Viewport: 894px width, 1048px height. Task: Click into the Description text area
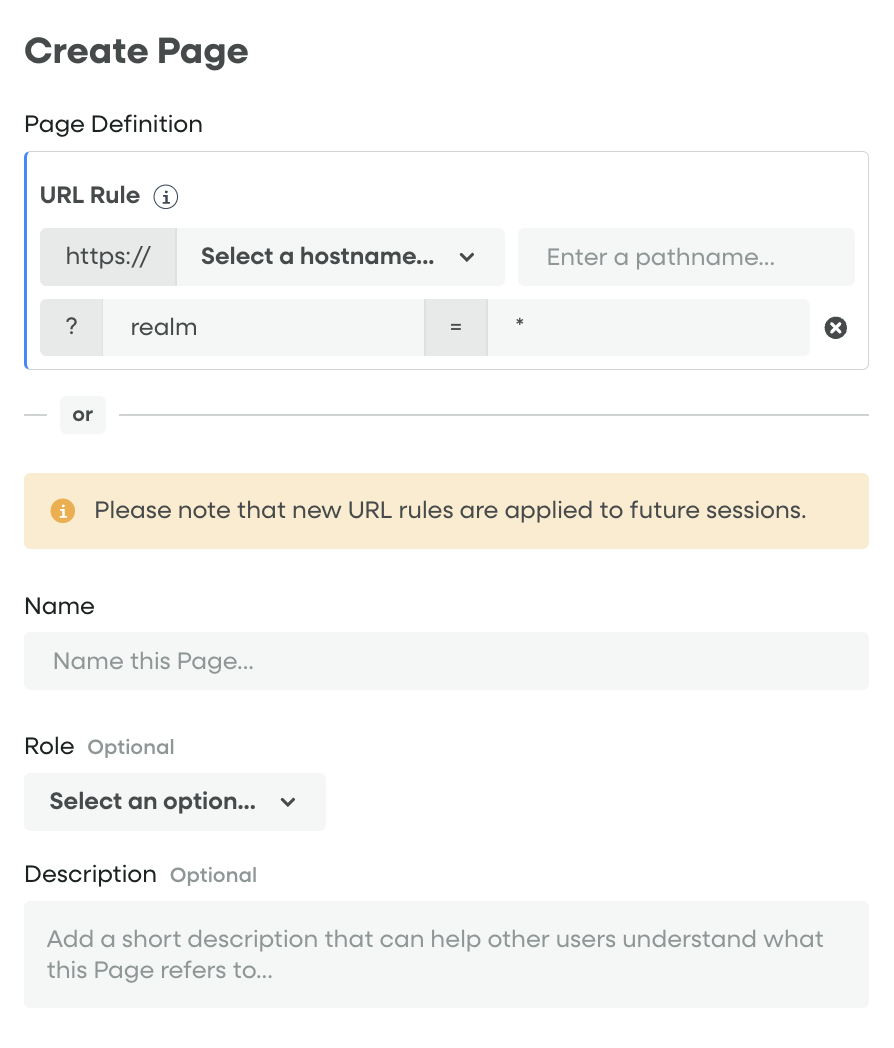[x=446, y=954]
